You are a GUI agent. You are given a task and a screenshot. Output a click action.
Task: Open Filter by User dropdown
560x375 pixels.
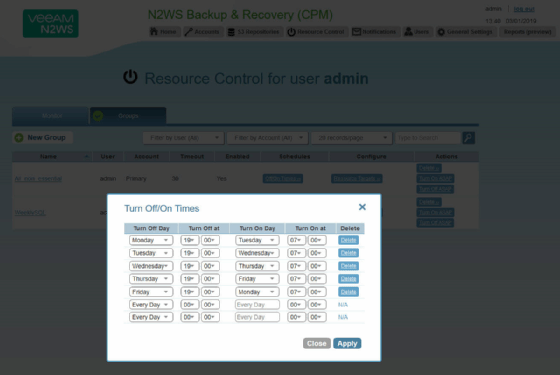coord(184,138)
